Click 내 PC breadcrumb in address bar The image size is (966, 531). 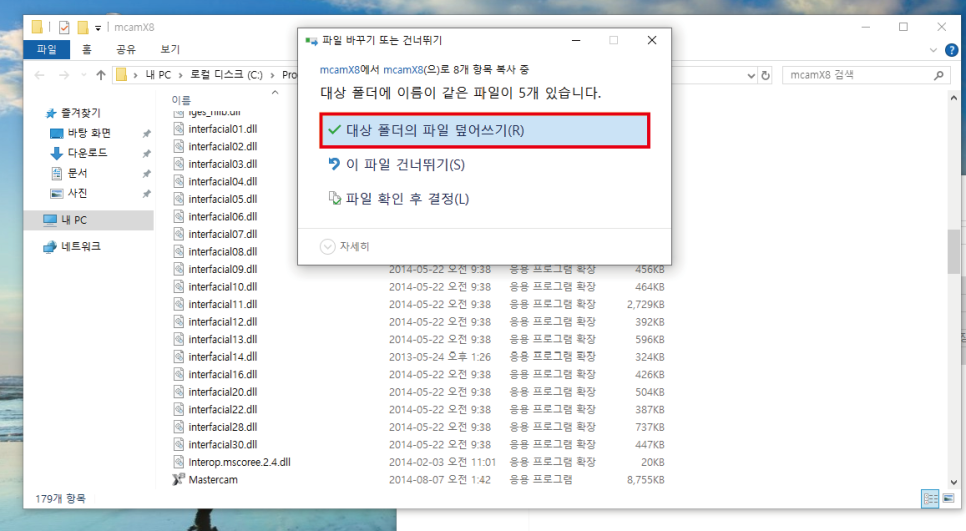pyautogui.click(x=158, y=75)
